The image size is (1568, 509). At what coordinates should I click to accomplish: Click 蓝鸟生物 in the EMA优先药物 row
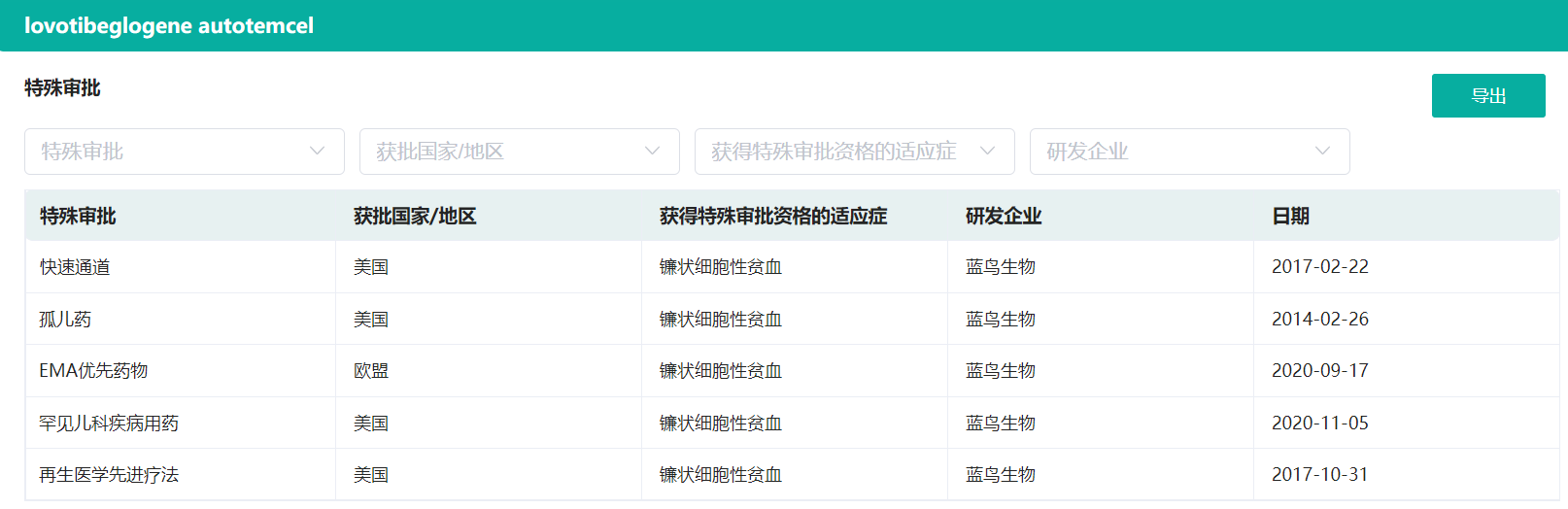coord(1001,370)
